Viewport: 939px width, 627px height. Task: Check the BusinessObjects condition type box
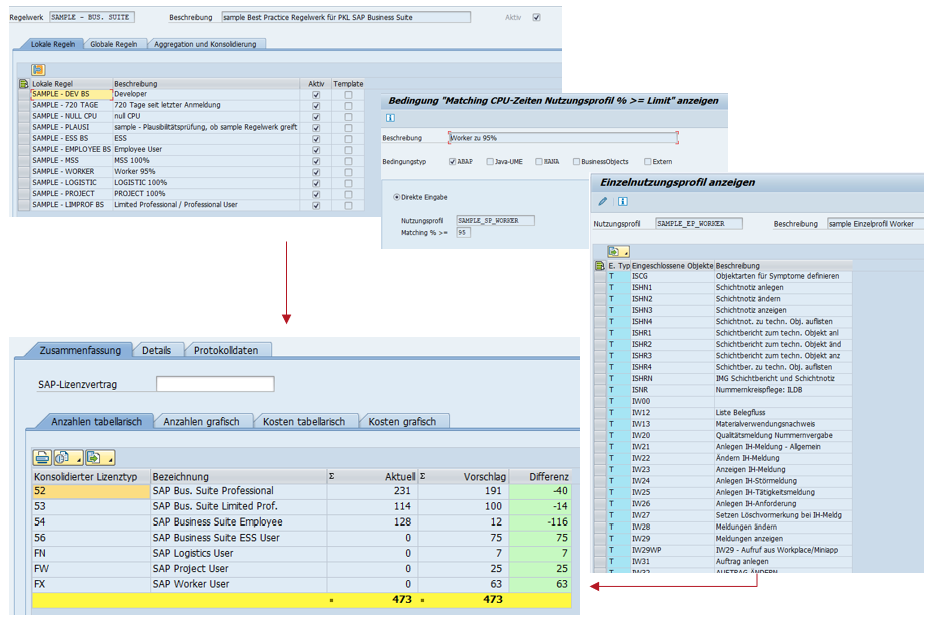point(577,162)
